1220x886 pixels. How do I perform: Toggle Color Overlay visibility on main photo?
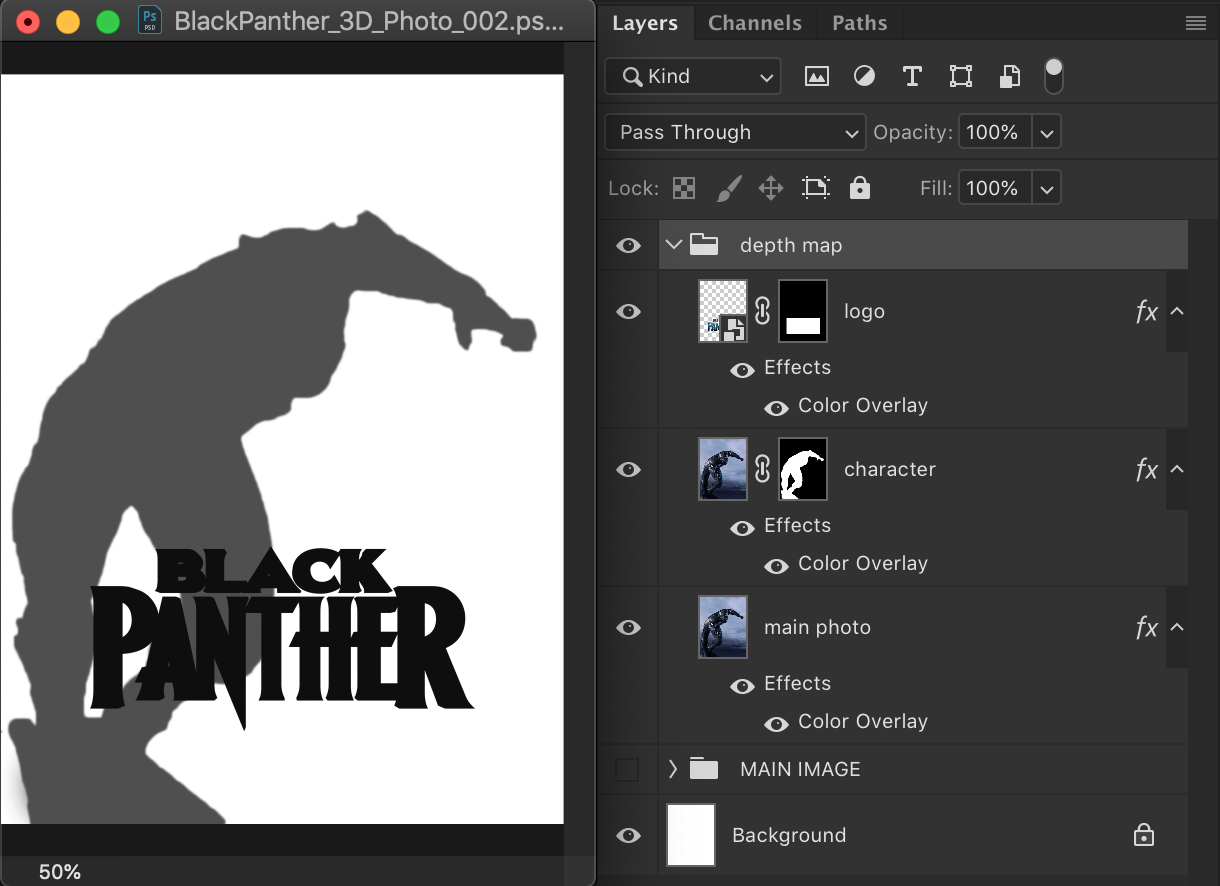click(x=776, y=724)
